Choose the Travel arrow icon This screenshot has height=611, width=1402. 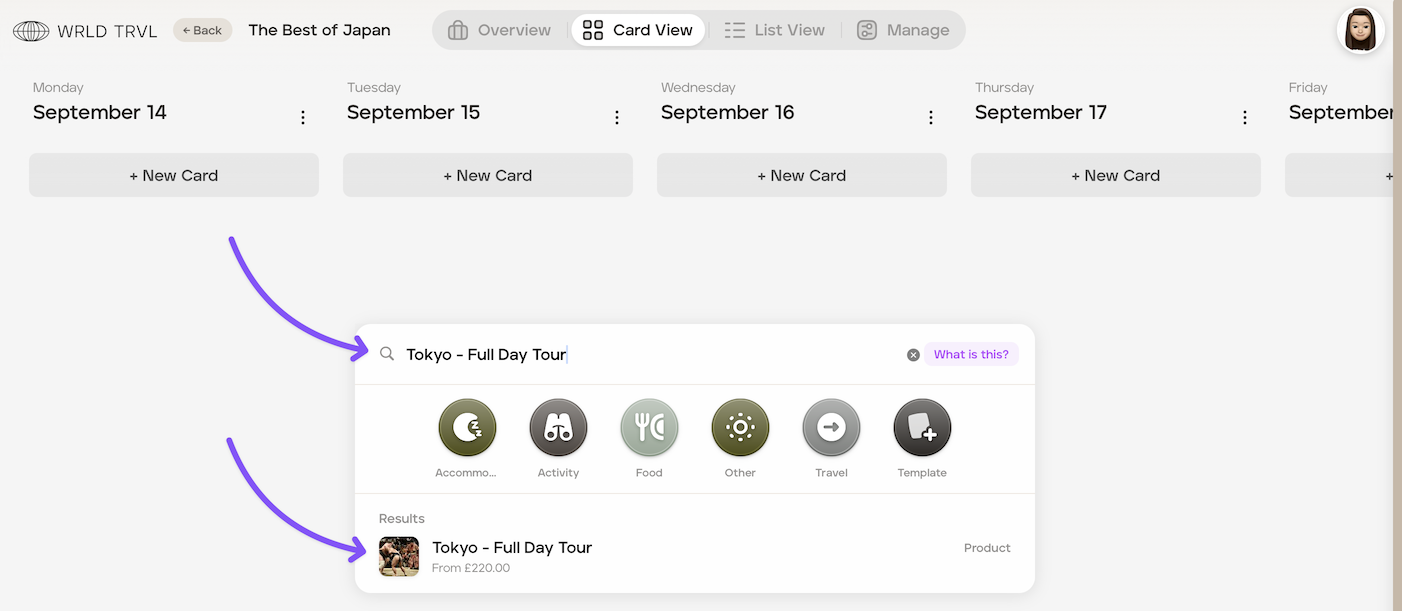tap(831, 428)
